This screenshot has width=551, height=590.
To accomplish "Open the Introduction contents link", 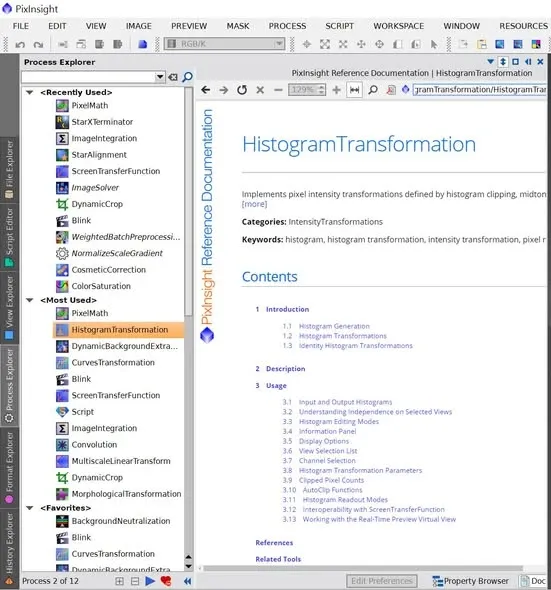I will pos(288,309).
